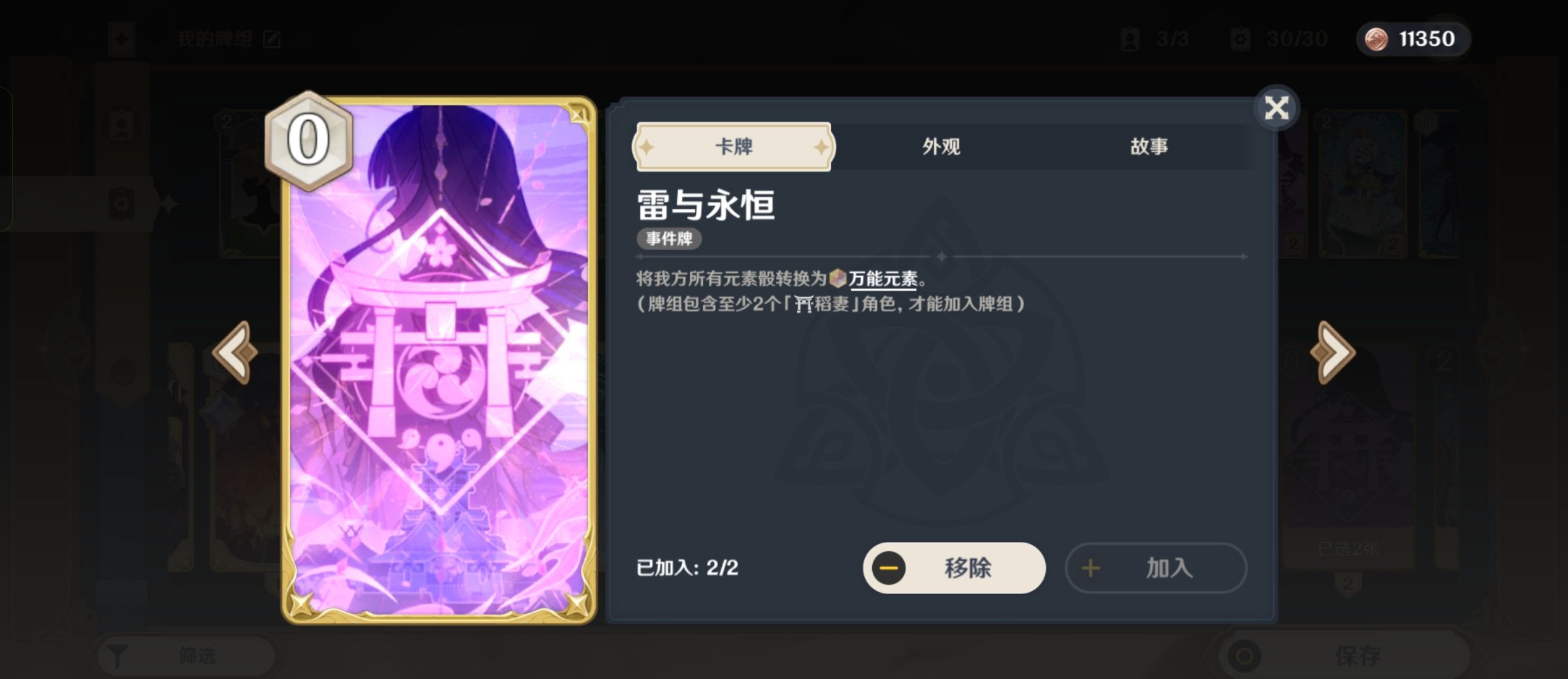1568x679 pixels.
Task: Click the 雷与永恒 card artwork
Action: point(439,359)
